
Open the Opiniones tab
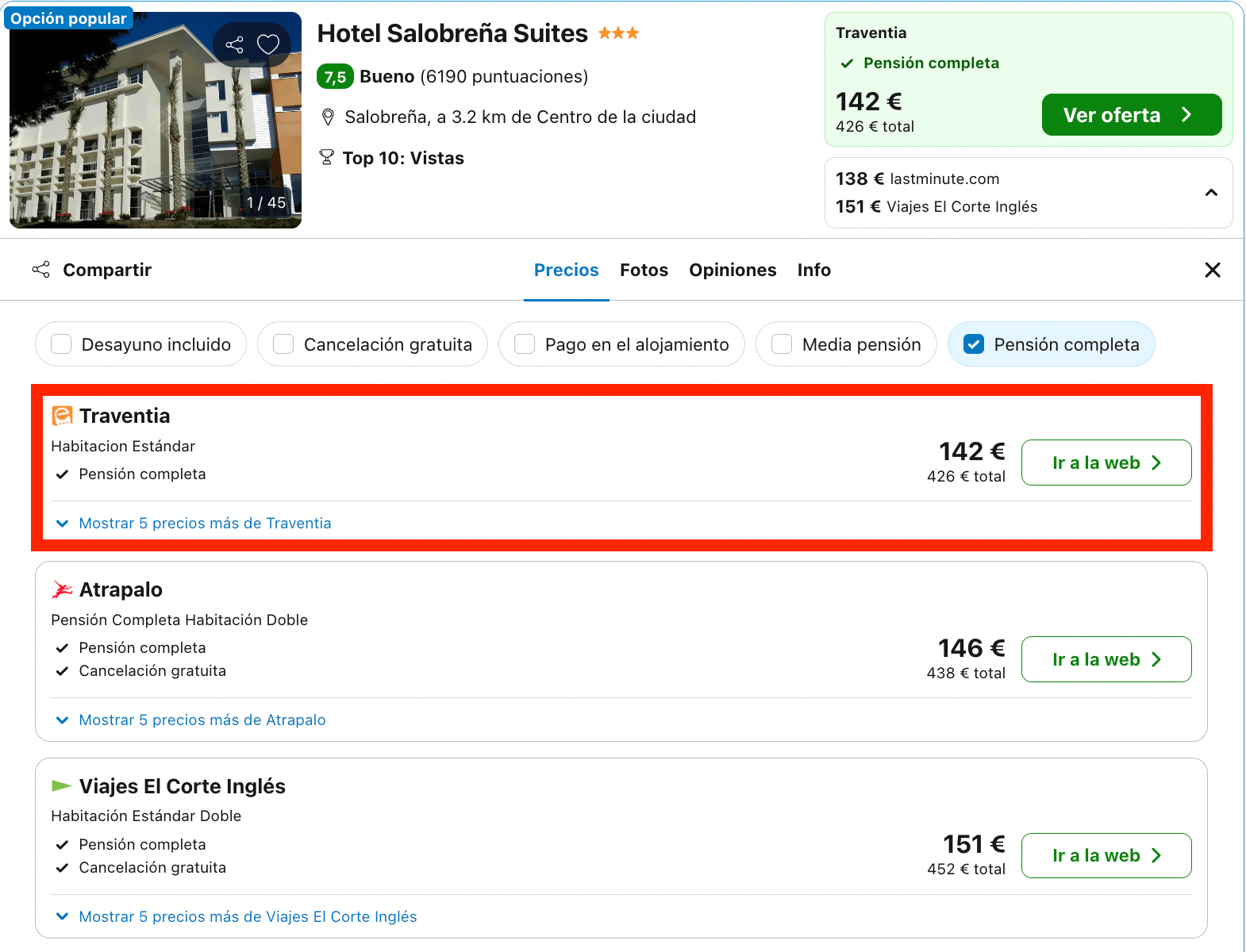tap(733, 270)
